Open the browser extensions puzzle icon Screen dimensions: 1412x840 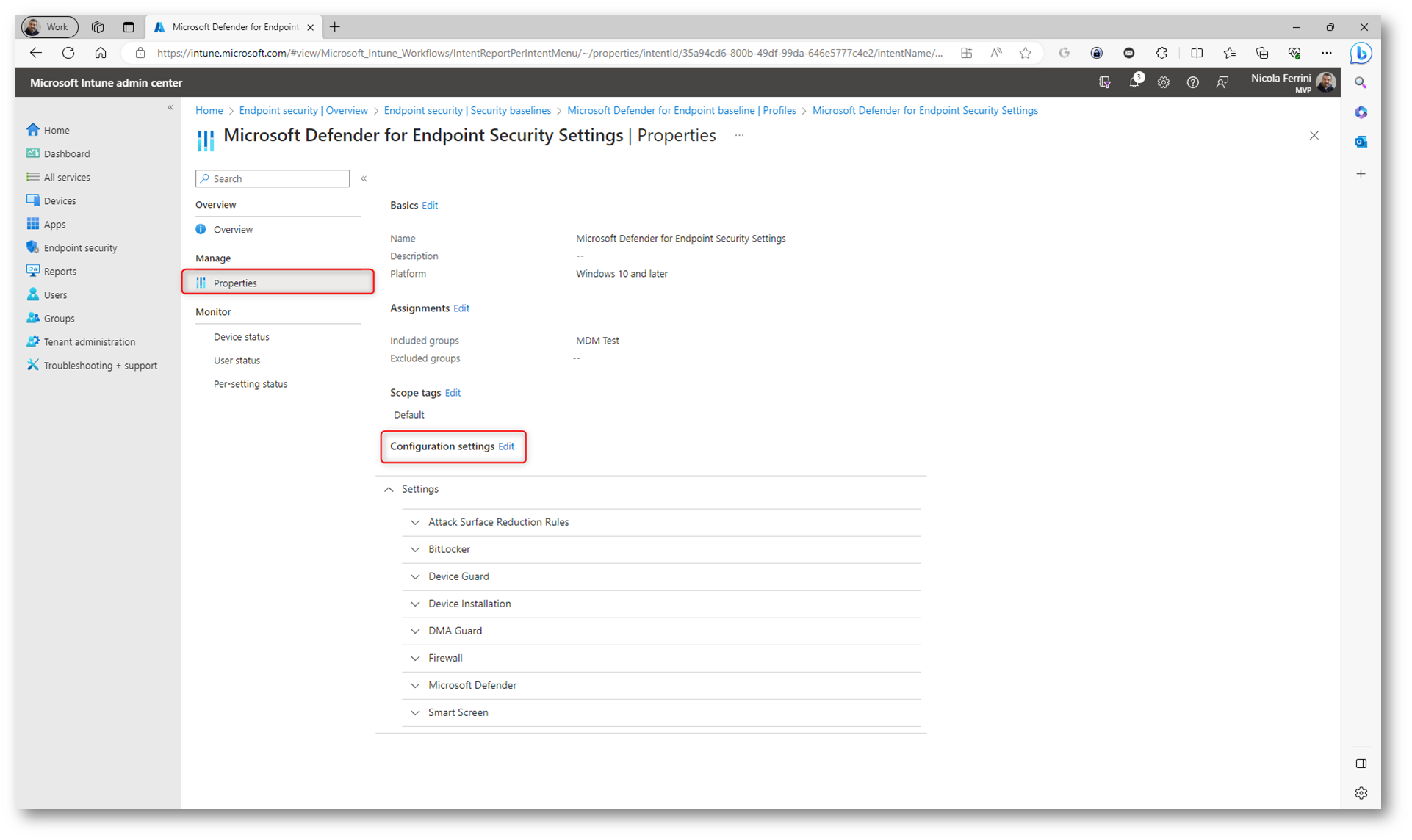point(1161,53)
